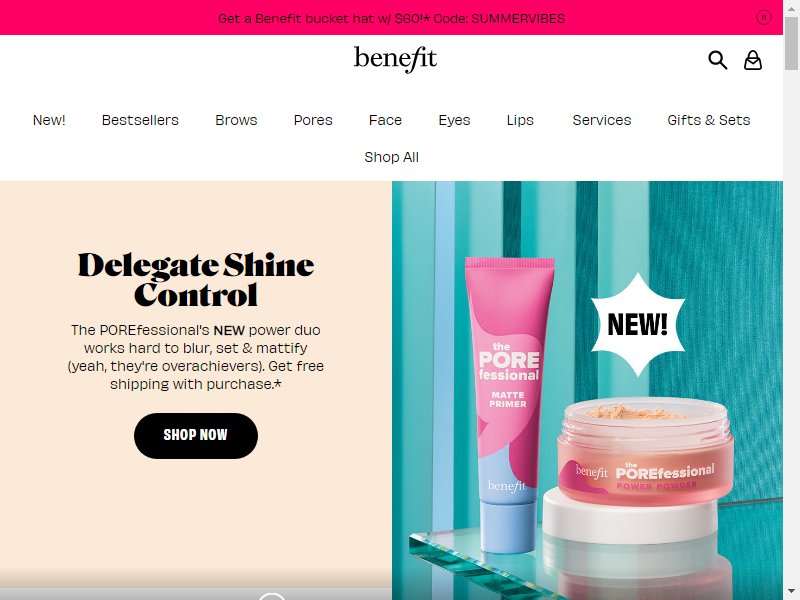Open the Face menu
Screen dimensions: 800x600
coord(385,120)
